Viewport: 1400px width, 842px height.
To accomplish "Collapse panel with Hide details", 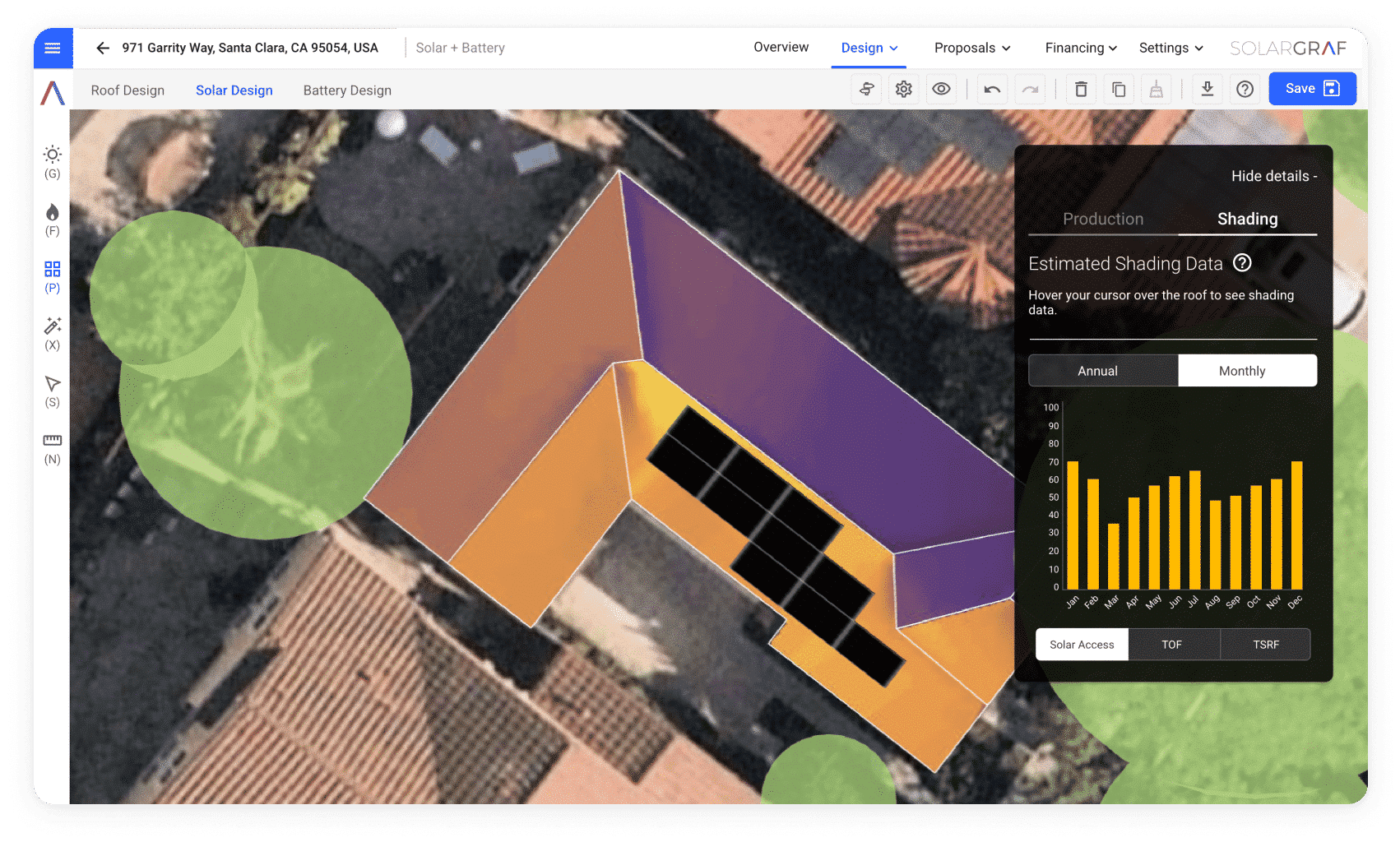I will [x=1274, y=176].
